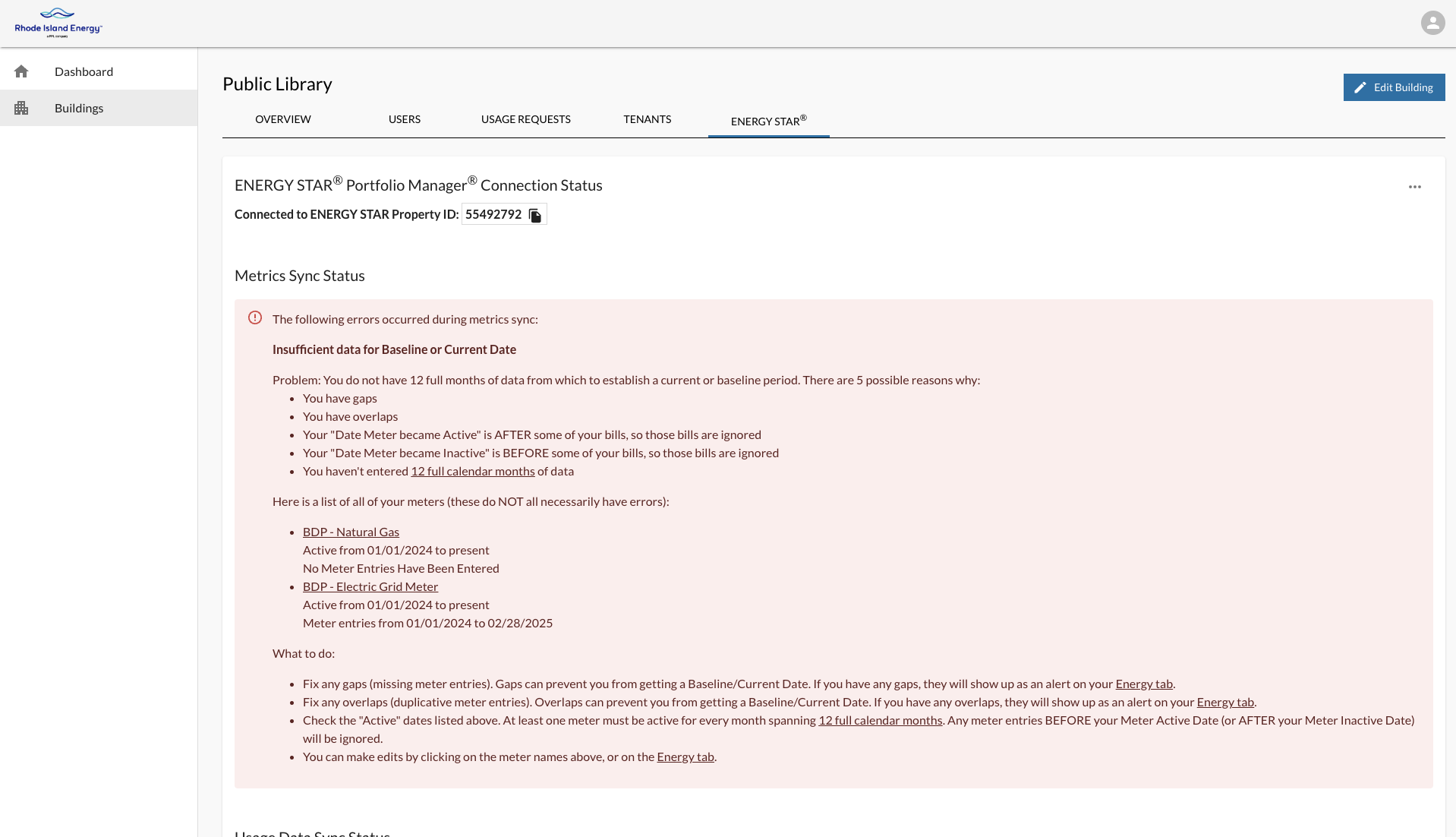Switch to the Users tab
This screenshot has height=837, width=1456.
coord(405,119)
